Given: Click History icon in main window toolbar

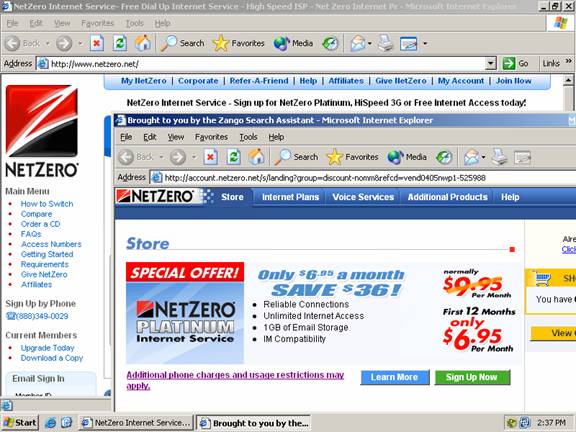Looking at the screenshot, I should coord(330,43).
